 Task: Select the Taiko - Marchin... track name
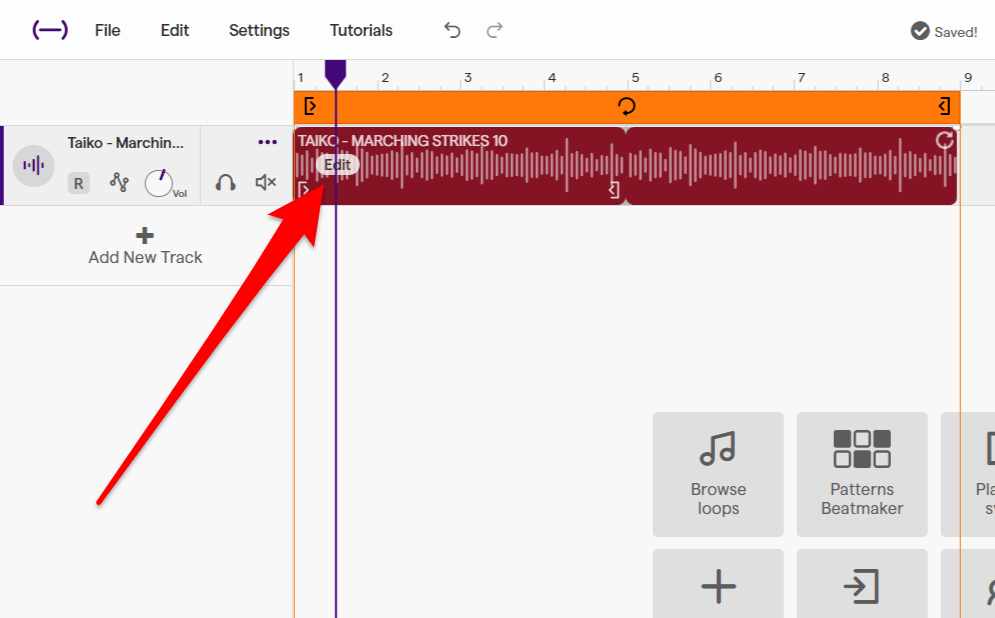click(x=126, y=143)
